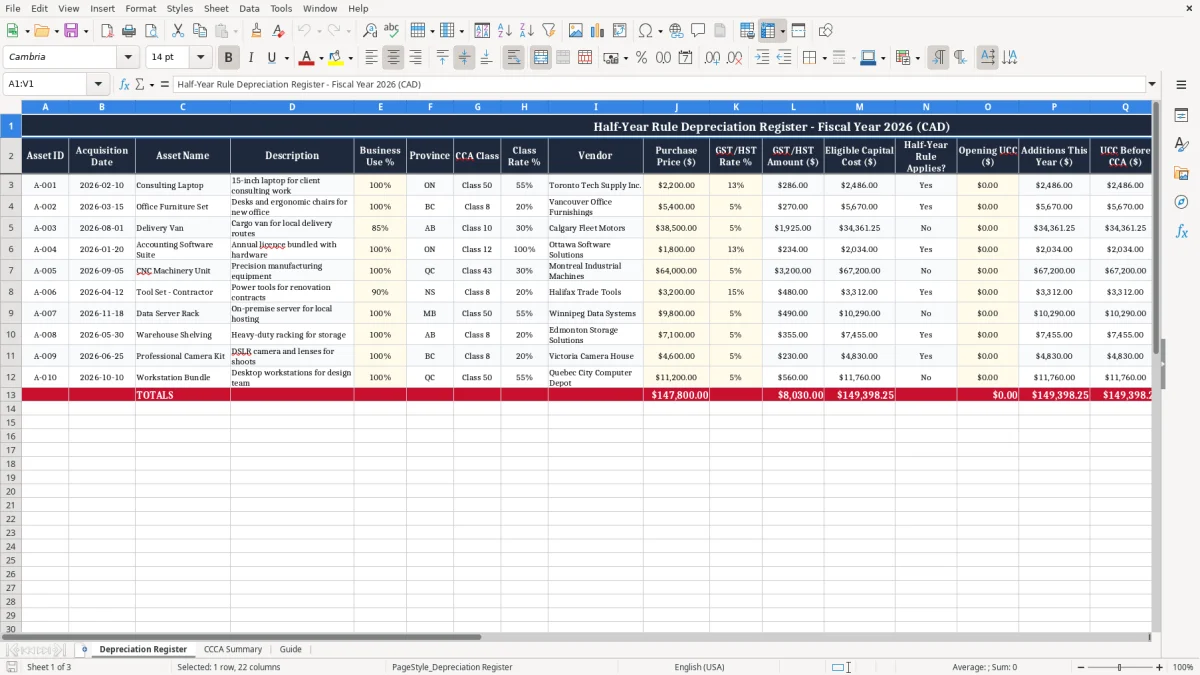Remove a decimal place

pyautogui.click(x=734, y=58)
